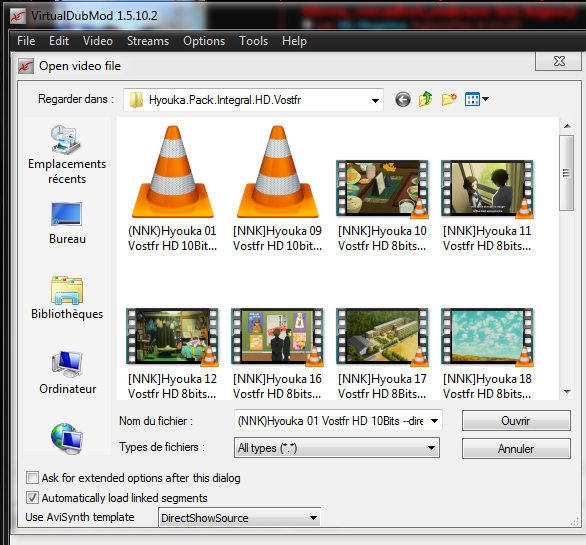Create a new folder
This screenshot has height=545, width=586.
(x=449, y=99)
